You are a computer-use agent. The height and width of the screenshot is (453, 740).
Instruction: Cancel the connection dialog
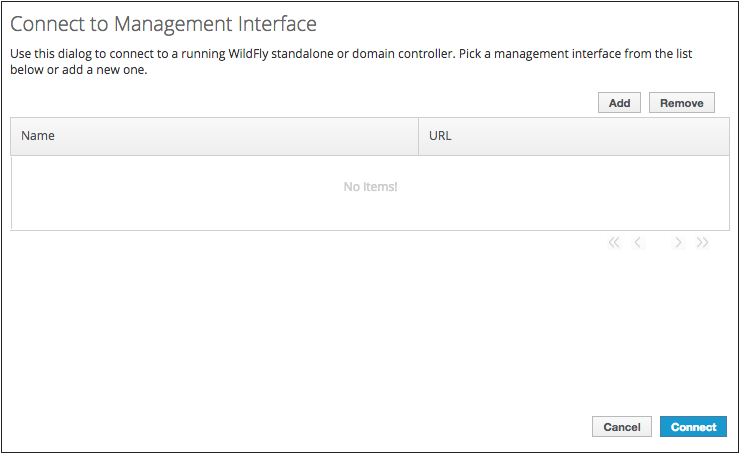(x=621, y=427)
